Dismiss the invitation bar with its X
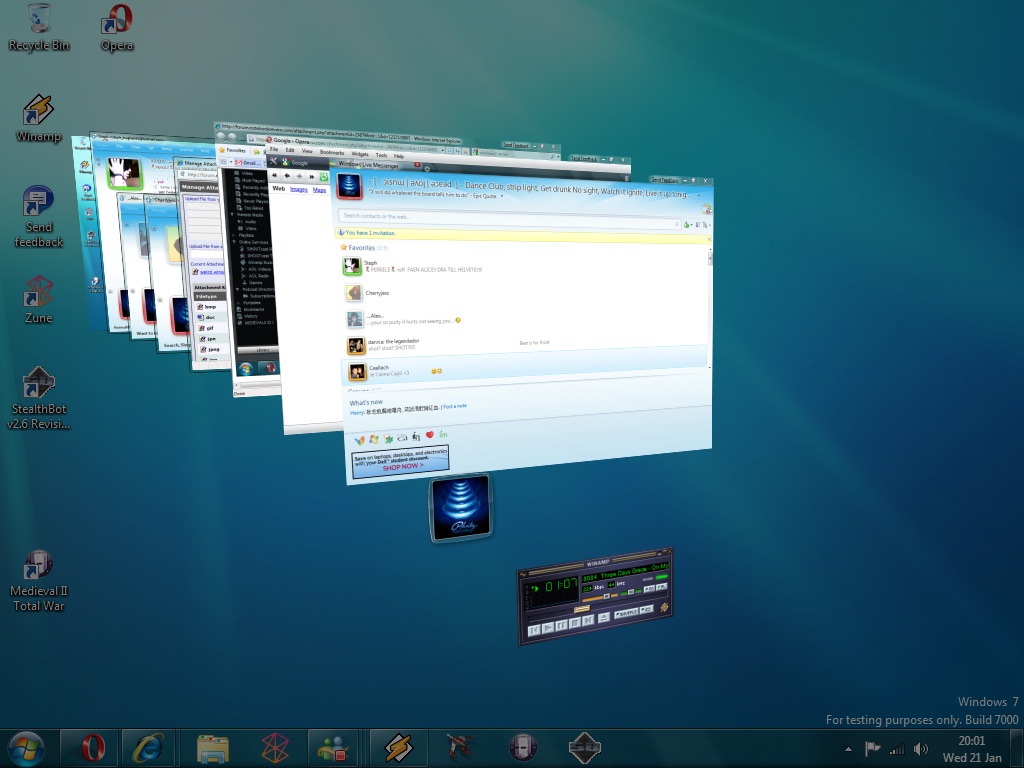 point(709,240)
